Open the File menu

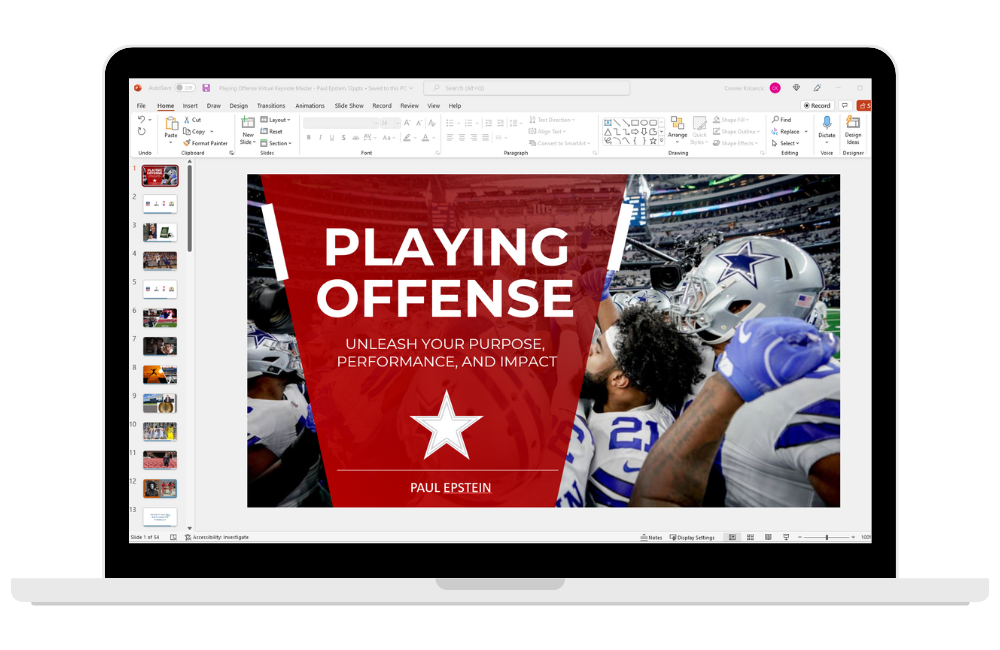tap(141, 106)
